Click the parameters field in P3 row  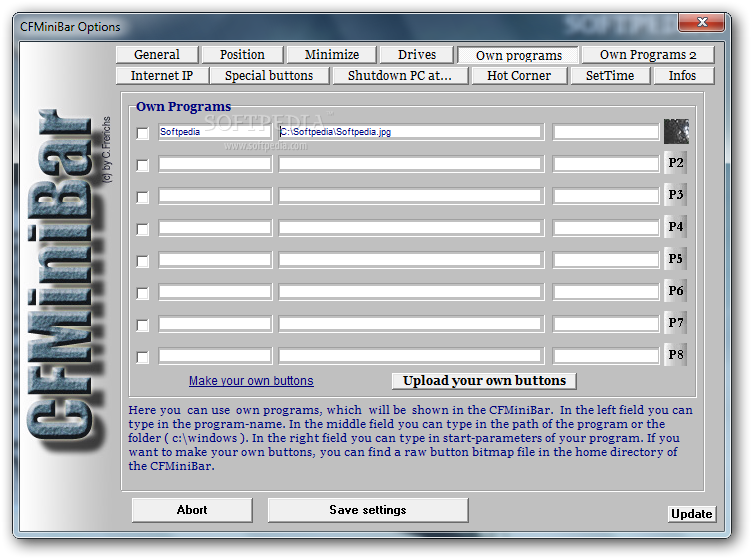point(606,196)
